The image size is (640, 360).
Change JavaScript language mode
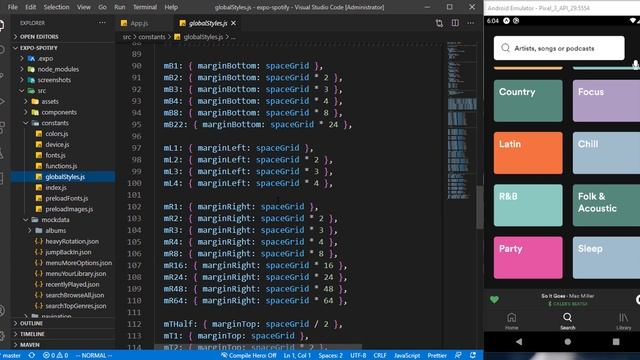(x=407, y=356)
